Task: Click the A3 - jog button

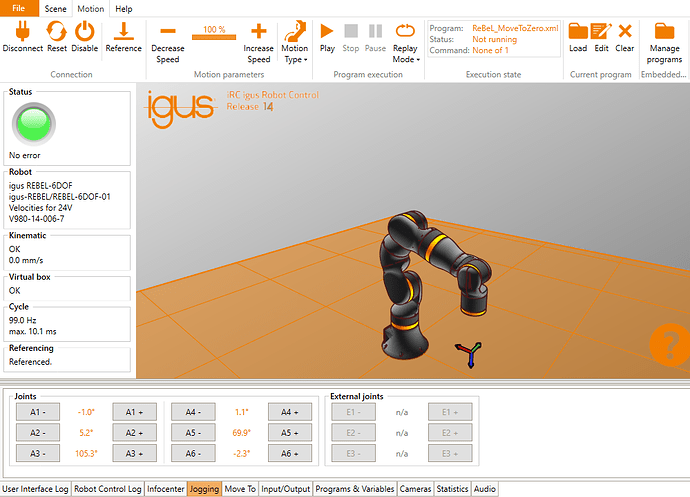Action: pyautogui.click(x=38, y=453)
